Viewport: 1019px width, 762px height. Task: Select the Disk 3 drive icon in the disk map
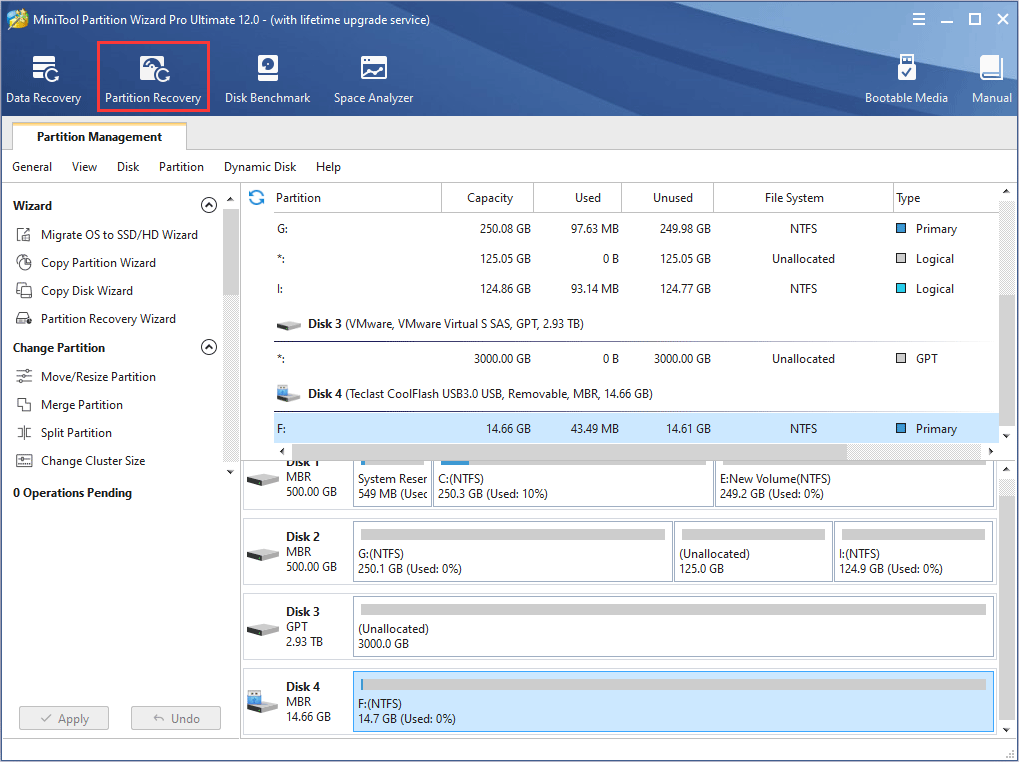(x=263, y=629)
